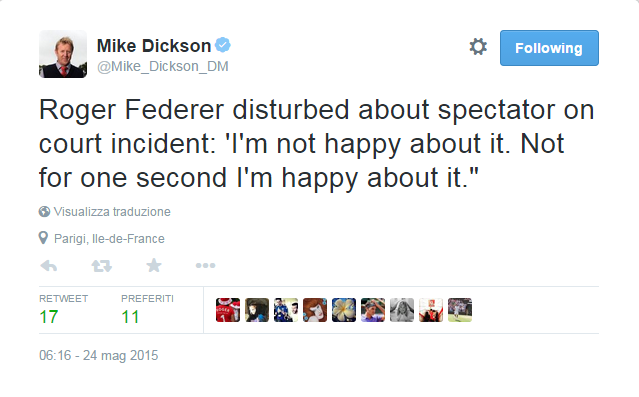Image resolution: width=639 pixels, height=397 pixels.
Task: View the 11 preferiti list
Action: tap(147, 311)
